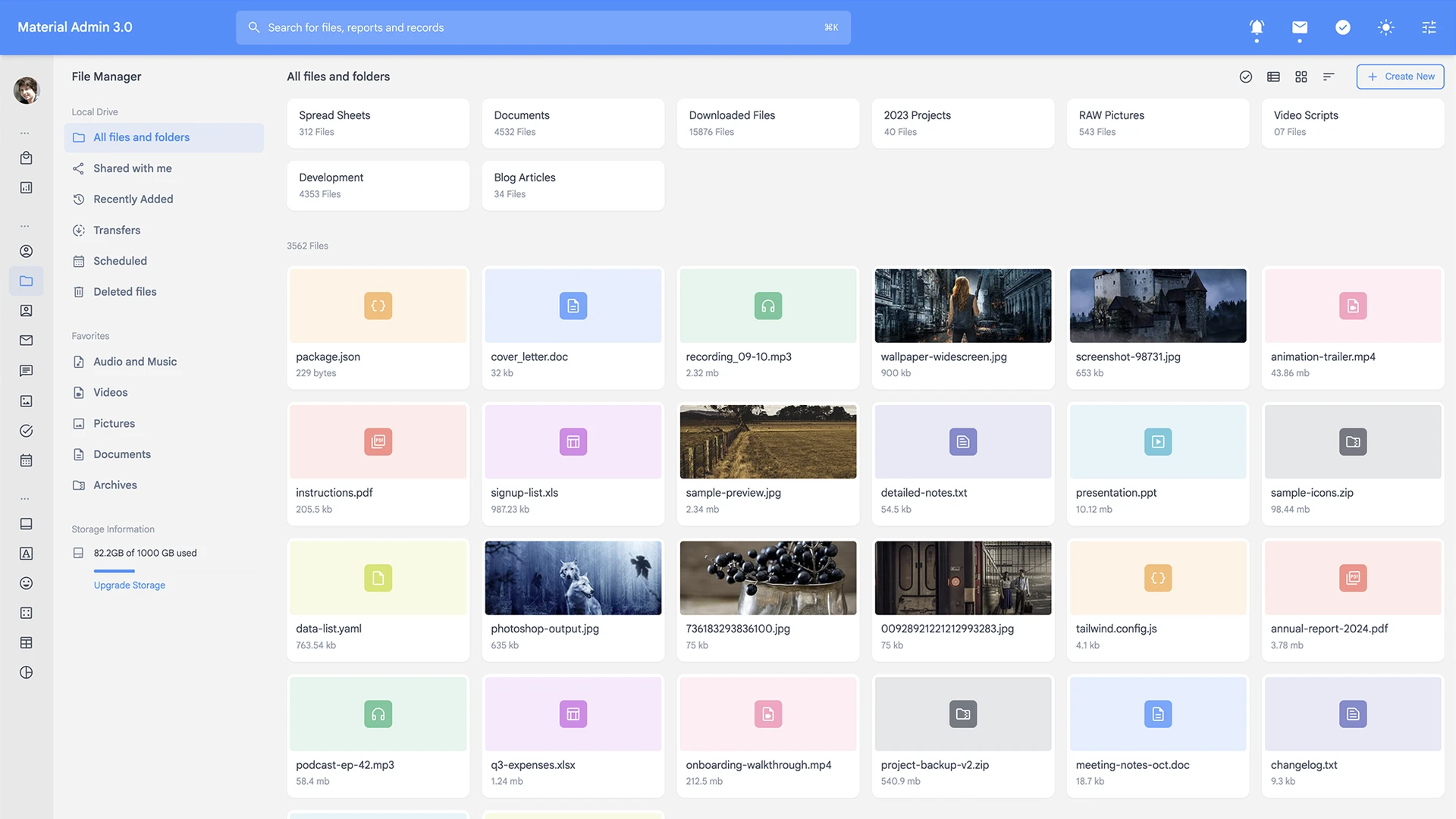The image size is (1456, 819).
Task: Open the pie chart icon in left rail
Action: 27,673
